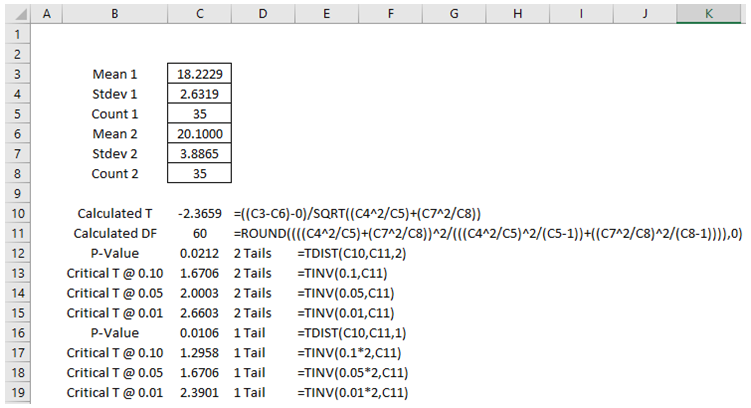Click the =TINV(0.1,C11) formula text

click(x=342, y=273)
